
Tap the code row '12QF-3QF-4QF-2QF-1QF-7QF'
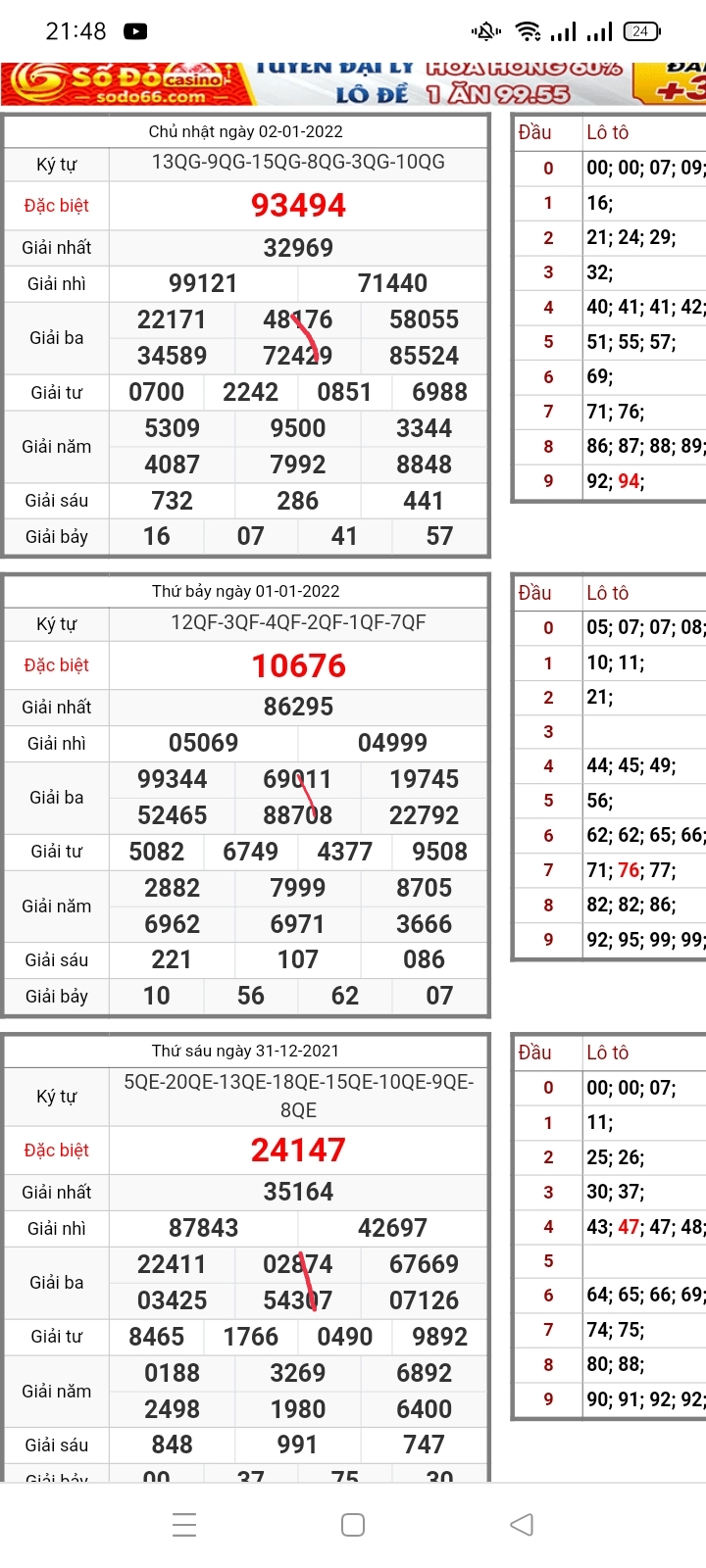pos(298,622)
